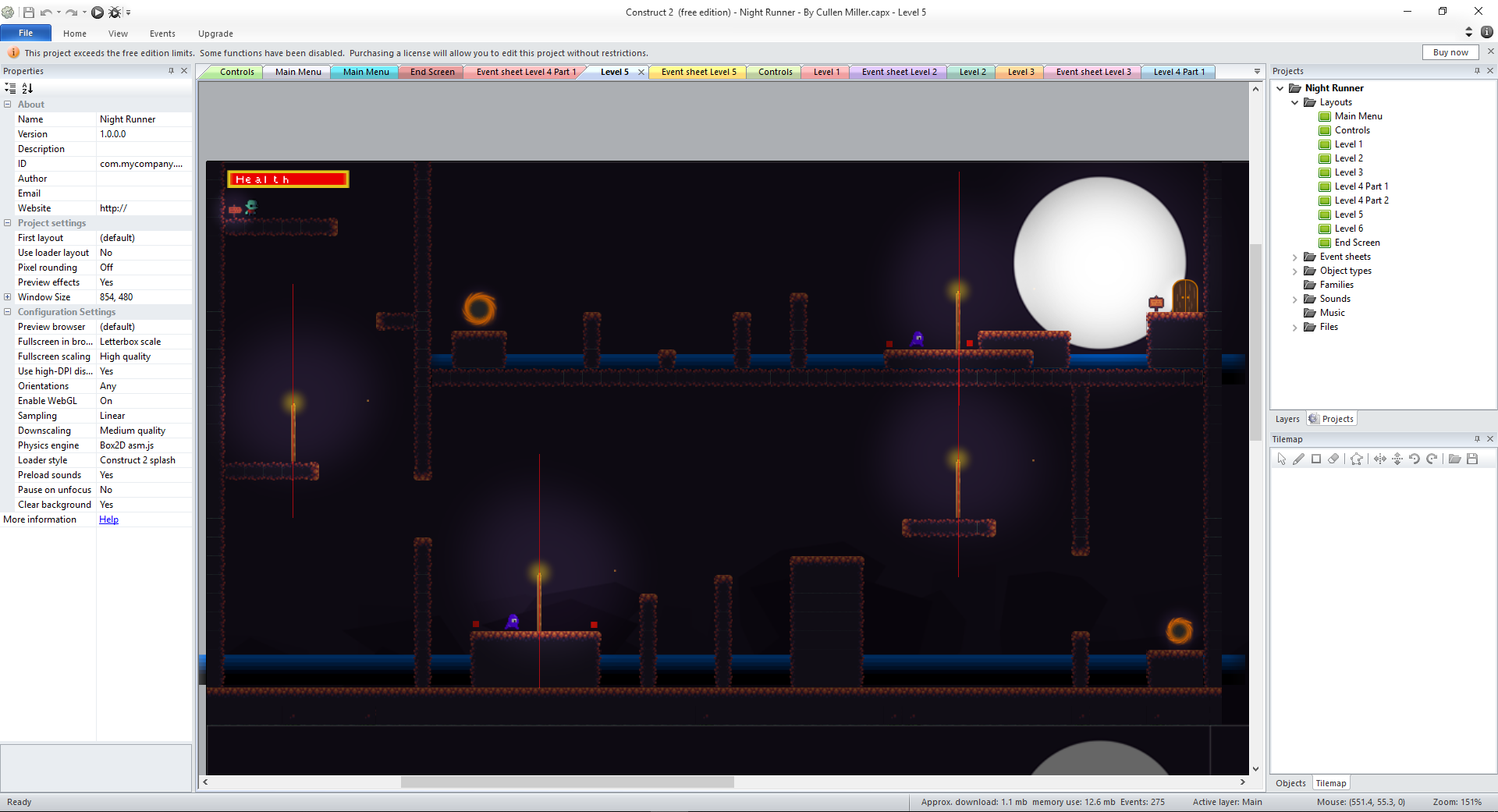Select the Main Menu layout in Projects tree
This screenshot has width=1498, height=812.
(x=1358, y=116)
